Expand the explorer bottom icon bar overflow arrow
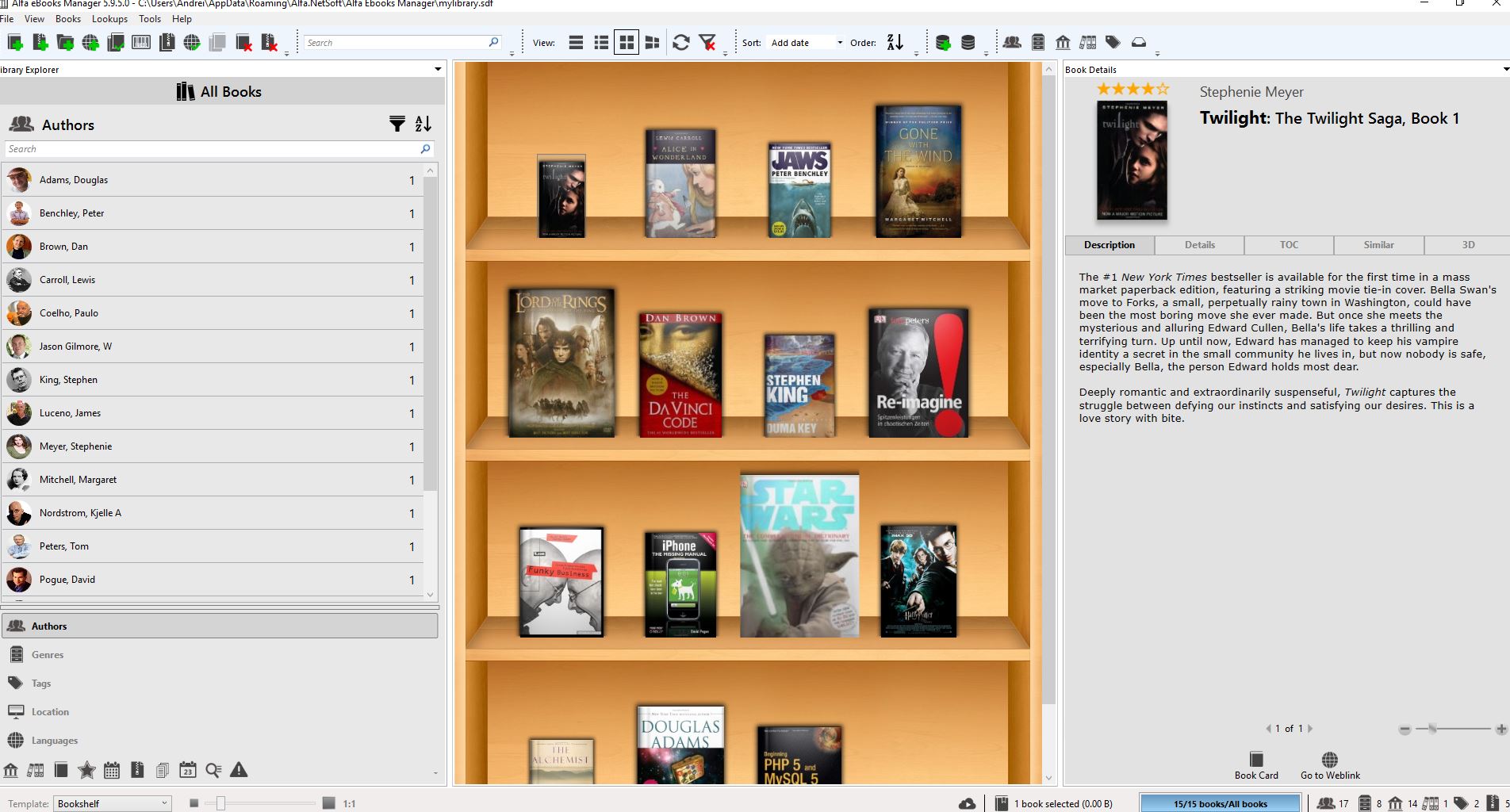The width and height of the screenshot is (1510, 812). pos(435,772)
